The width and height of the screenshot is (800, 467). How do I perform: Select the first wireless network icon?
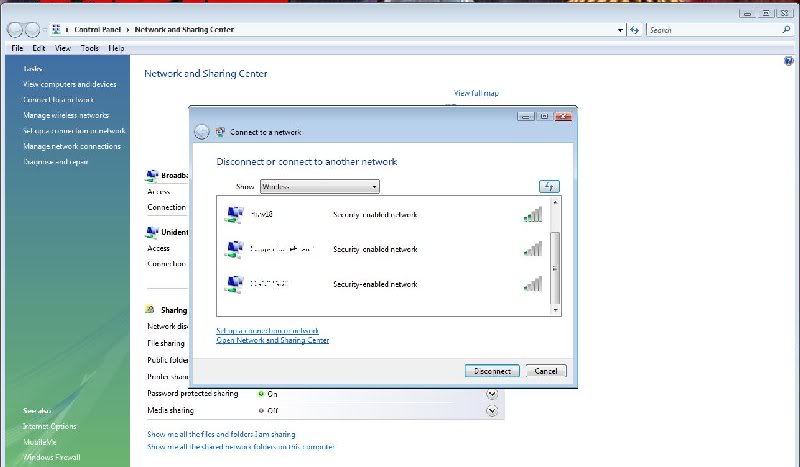tap(234, 215)
